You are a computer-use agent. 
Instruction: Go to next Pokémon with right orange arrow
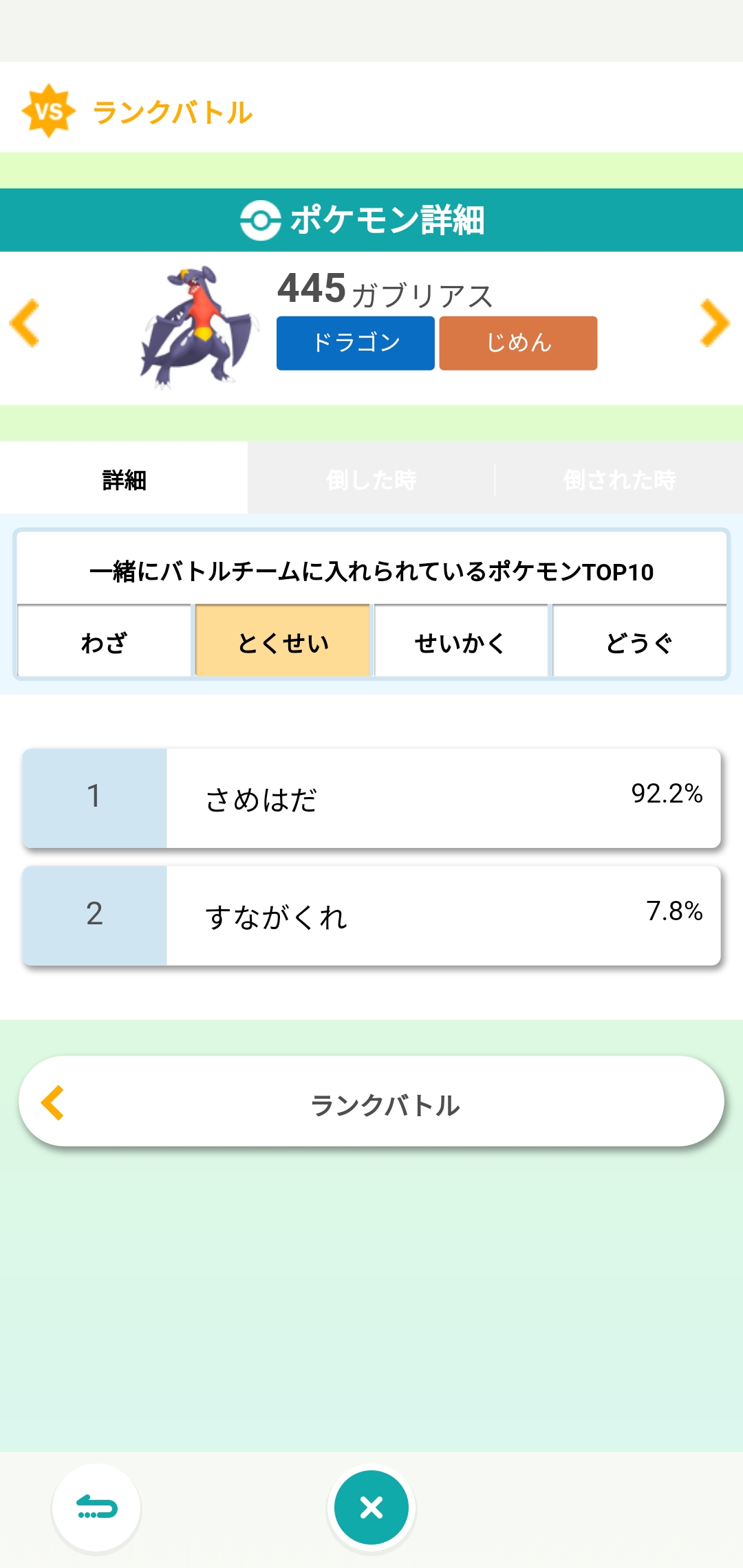click(715, 323)
